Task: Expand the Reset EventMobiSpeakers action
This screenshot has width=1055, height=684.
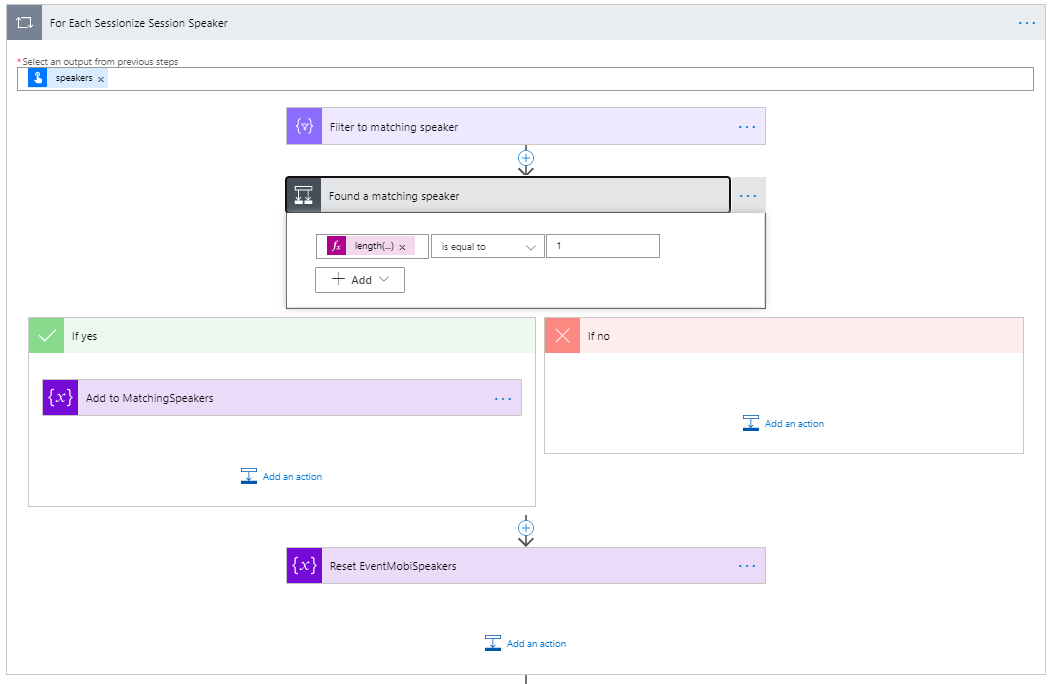Action: (x=528, y=566)
